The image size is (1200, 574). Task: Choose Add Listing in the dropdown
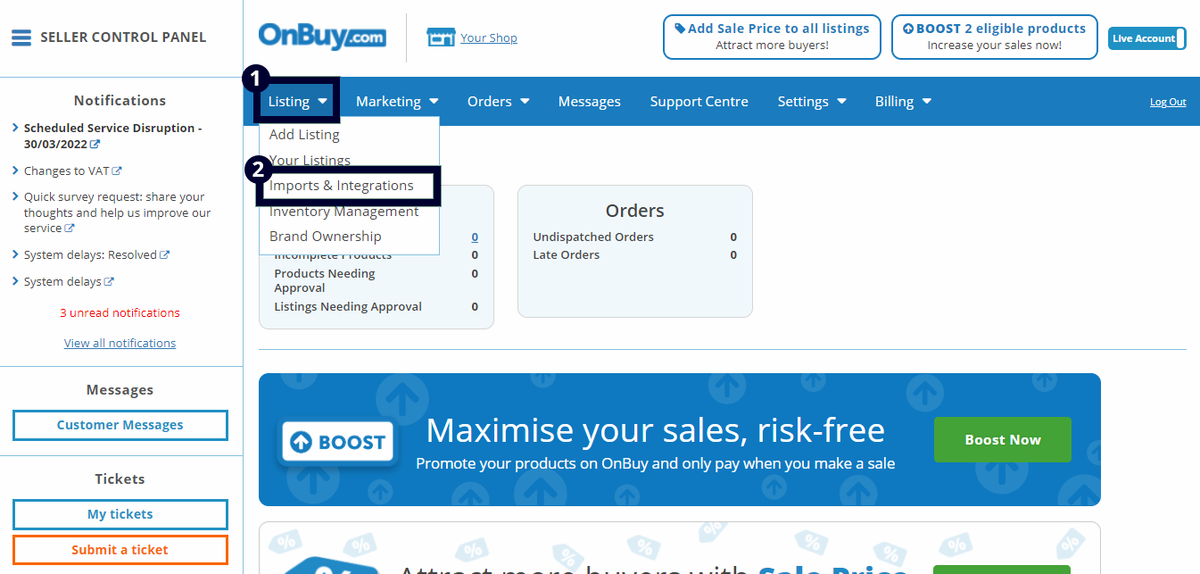click(304, 134)
